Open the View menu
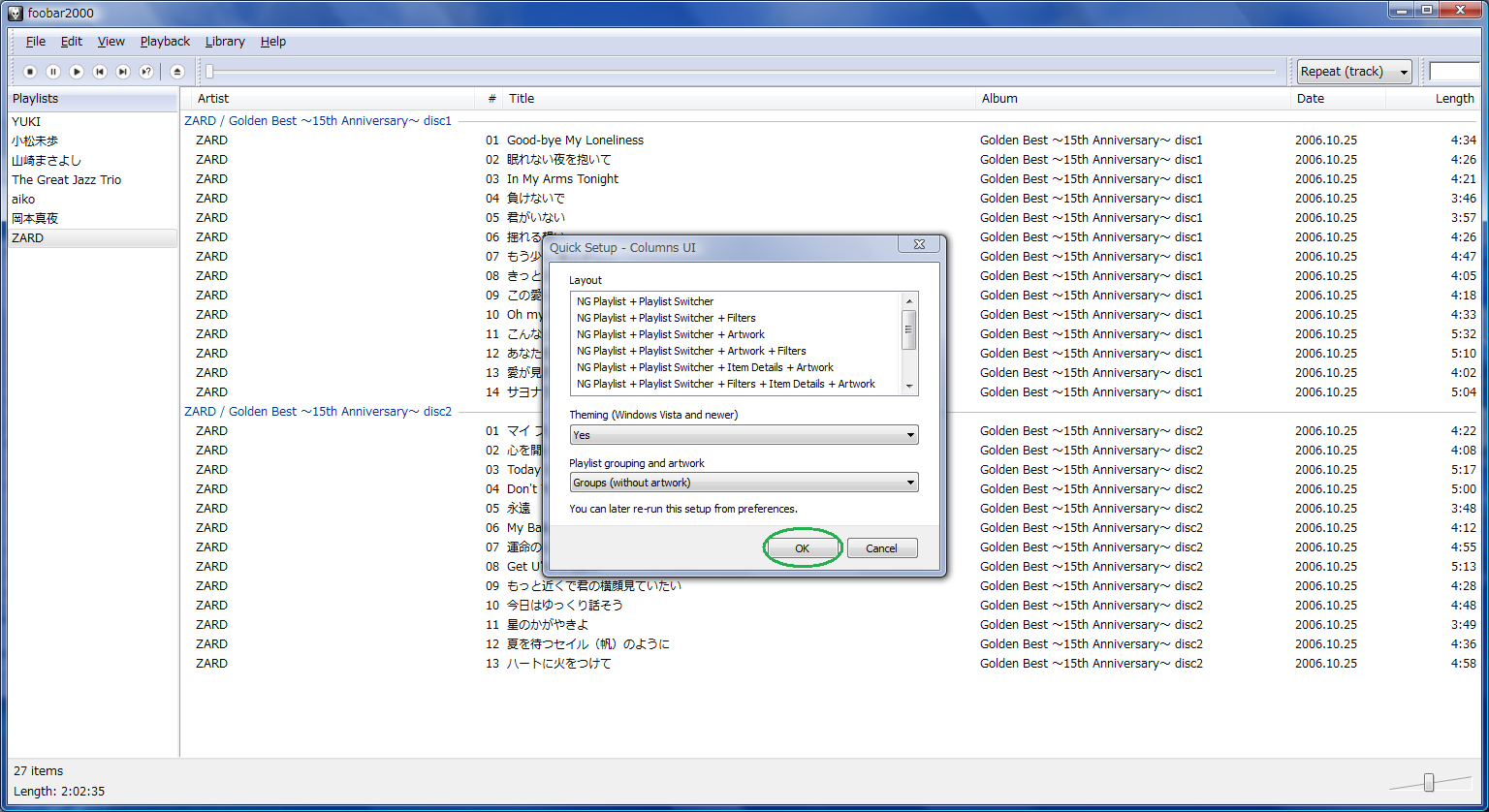The image size is (1489, 812). pyautogui.click(x=111, y=42)
